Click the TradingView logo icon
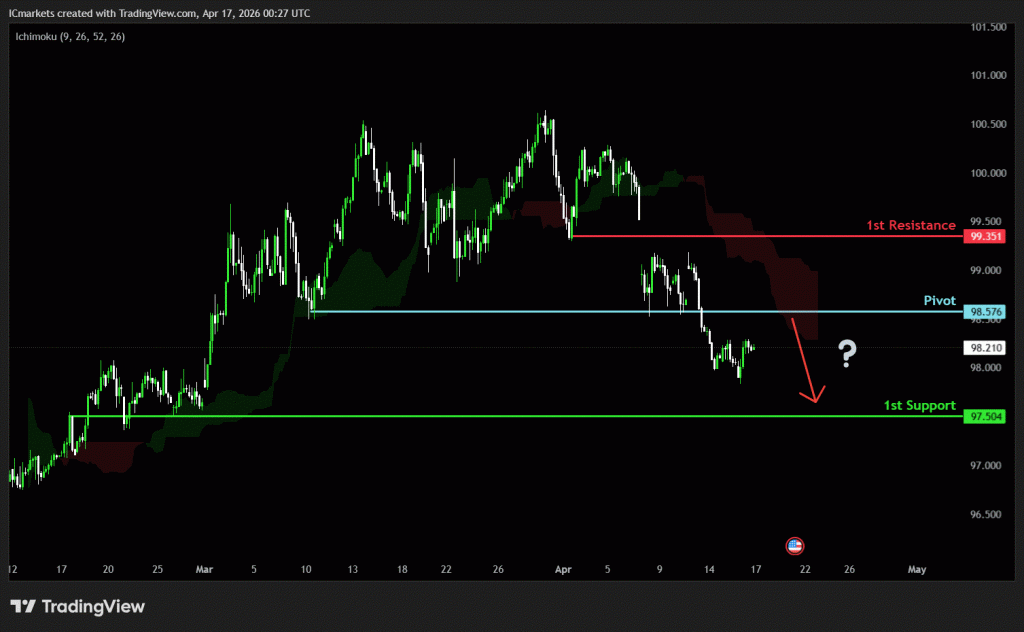The image size is (1024, 632). point(25,606)
